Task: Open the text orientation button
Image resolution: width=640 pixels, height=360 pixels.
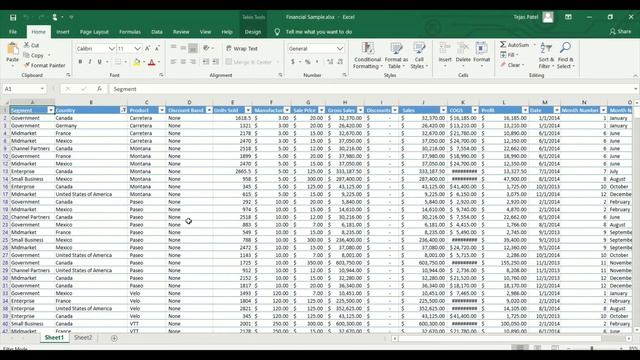Action: click(x=207, y=48)
